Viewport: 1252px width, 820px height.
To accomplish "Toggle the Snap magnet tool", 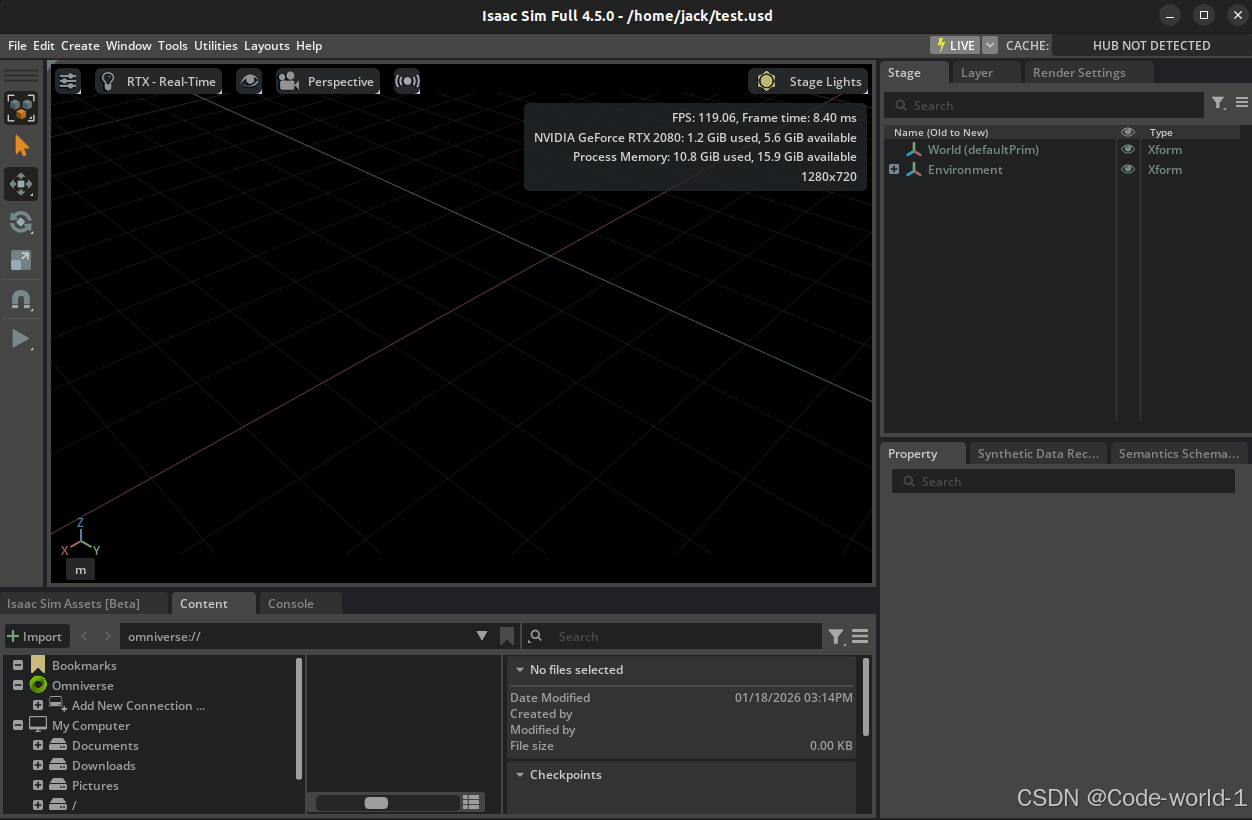I will (21, 299).
